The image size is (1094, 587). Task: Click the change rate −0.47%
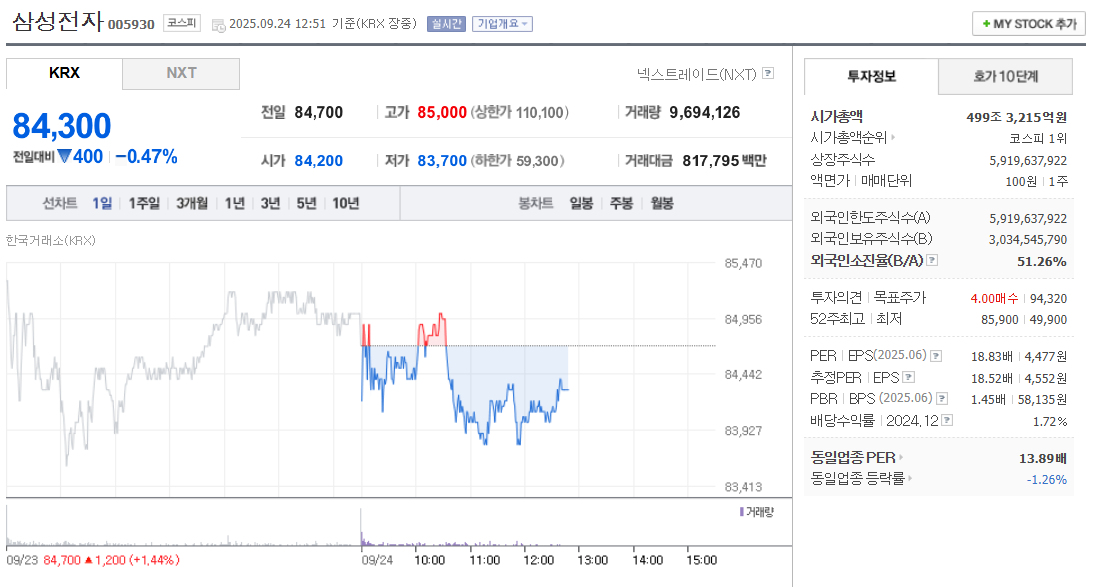tap(147, 156)
